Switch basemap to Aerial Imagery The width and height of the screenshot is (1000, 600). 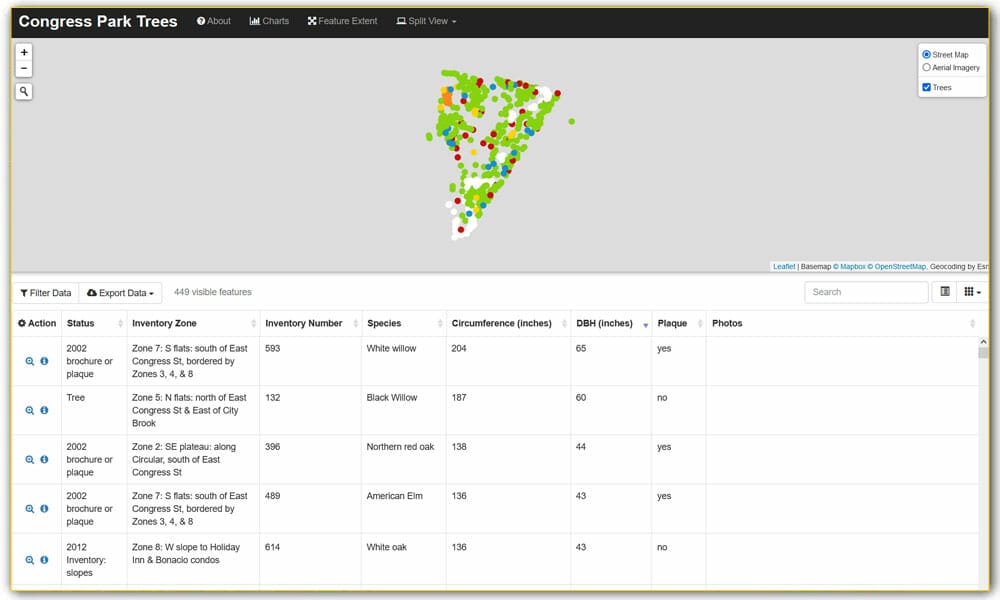[x=928, y=67]
